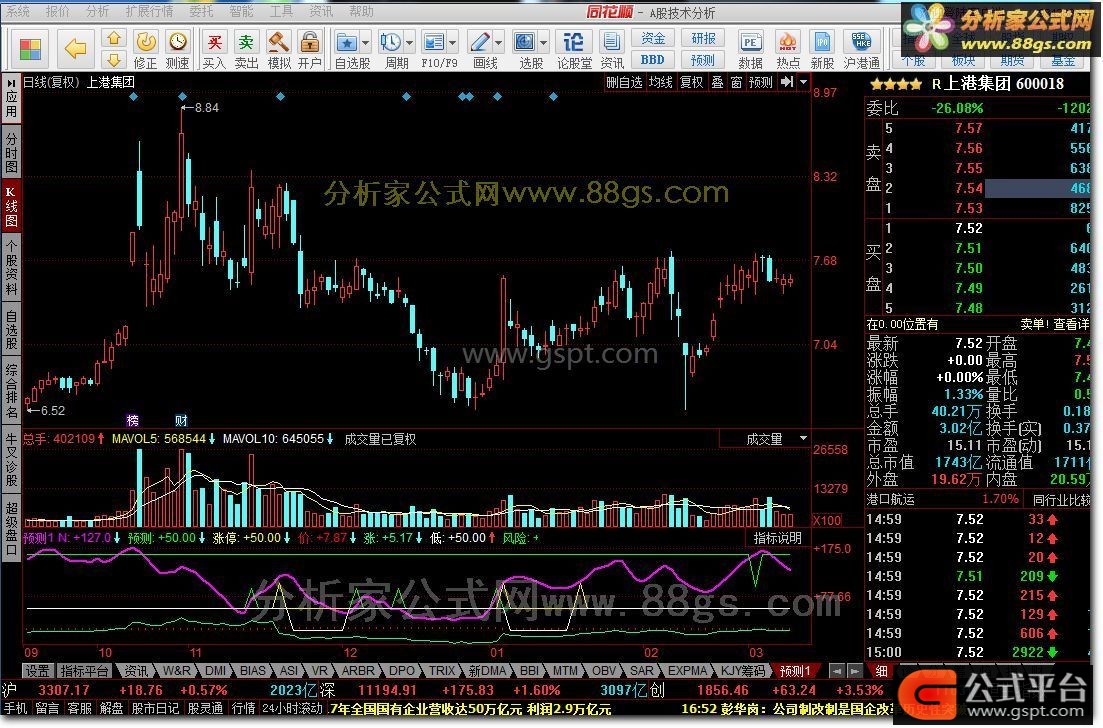1103x728 pixels.
Task: Click the 解盘 status bar item
Action: tap(111, 708)
